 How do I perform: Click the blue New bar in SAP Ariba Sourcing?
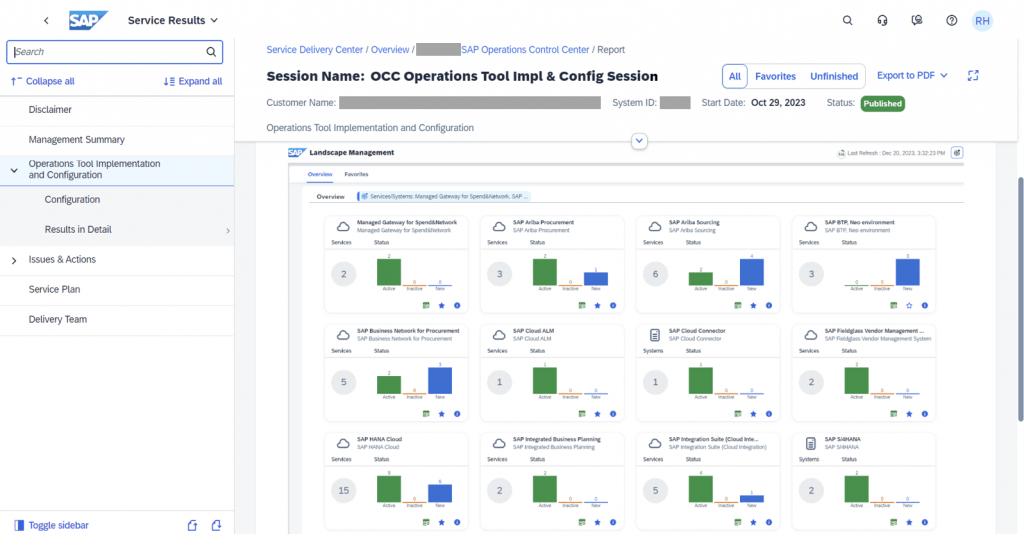[x=752, y=272]
